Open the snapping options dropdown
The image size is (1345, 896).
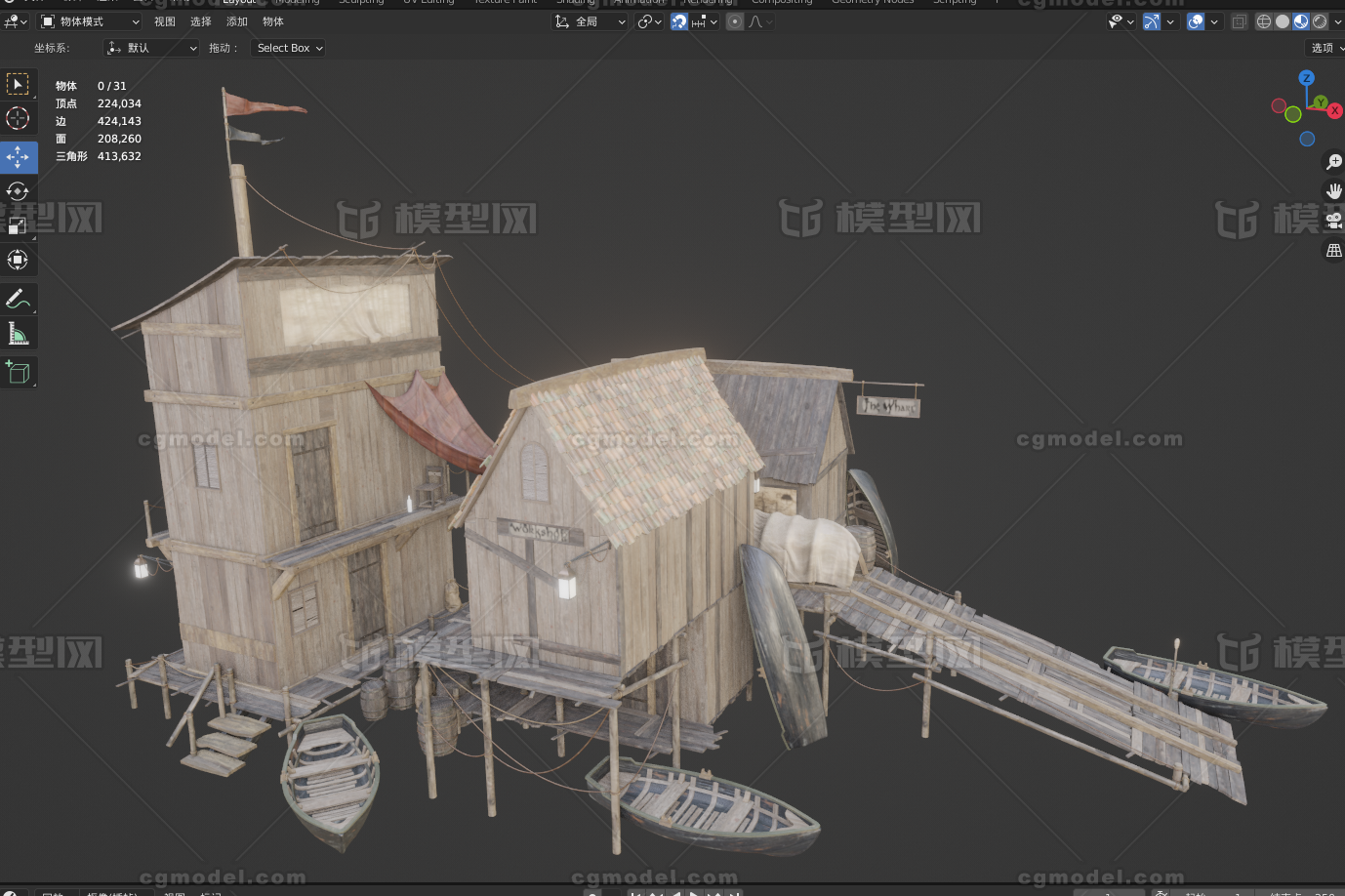(705, 21)
